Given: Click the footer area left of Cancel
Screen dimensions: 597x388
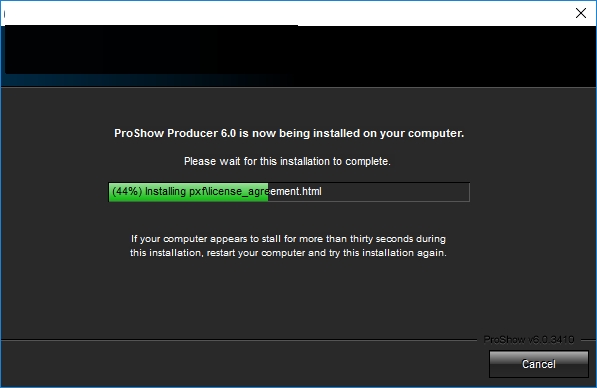Looking at the screenshot, I should click(x=244, y=364).
